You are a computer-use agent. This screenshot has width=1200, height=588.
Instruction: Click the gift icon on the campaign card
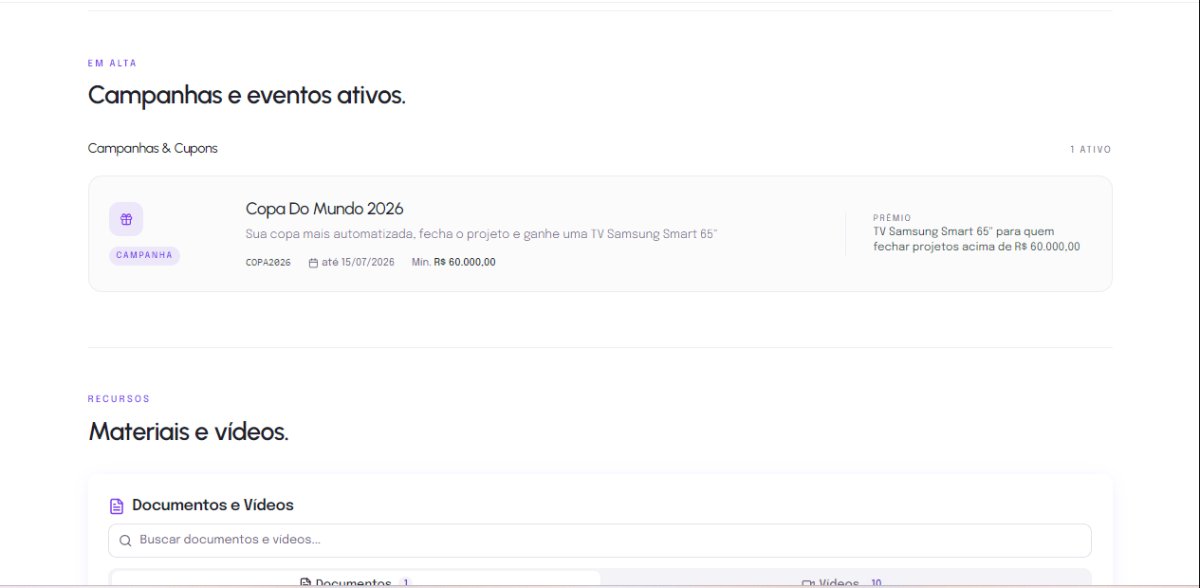pyautogui.click(x=126, y=219)
